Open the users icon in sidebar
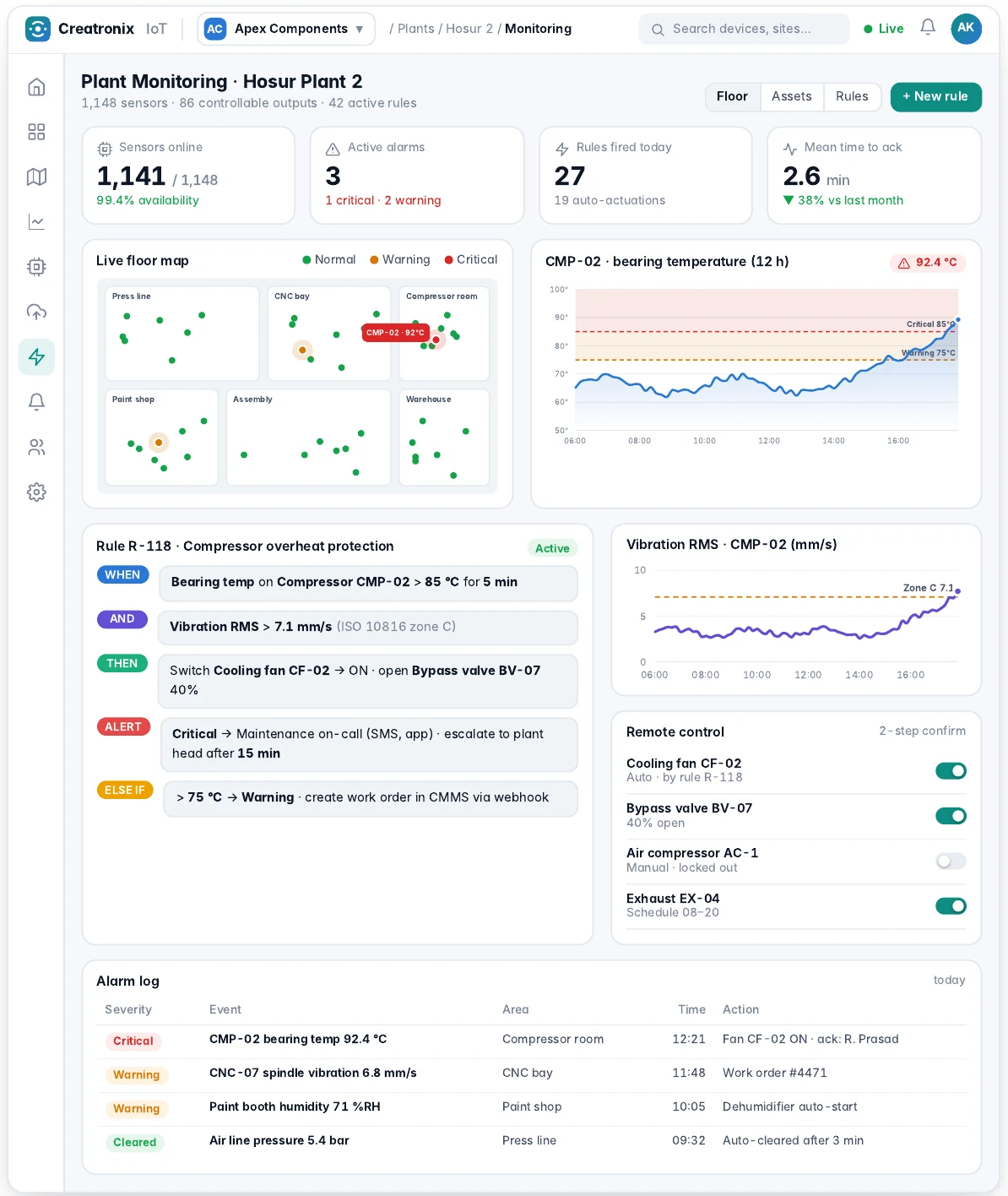This screenshot has width=1008, height=1196. coord(36,447)
